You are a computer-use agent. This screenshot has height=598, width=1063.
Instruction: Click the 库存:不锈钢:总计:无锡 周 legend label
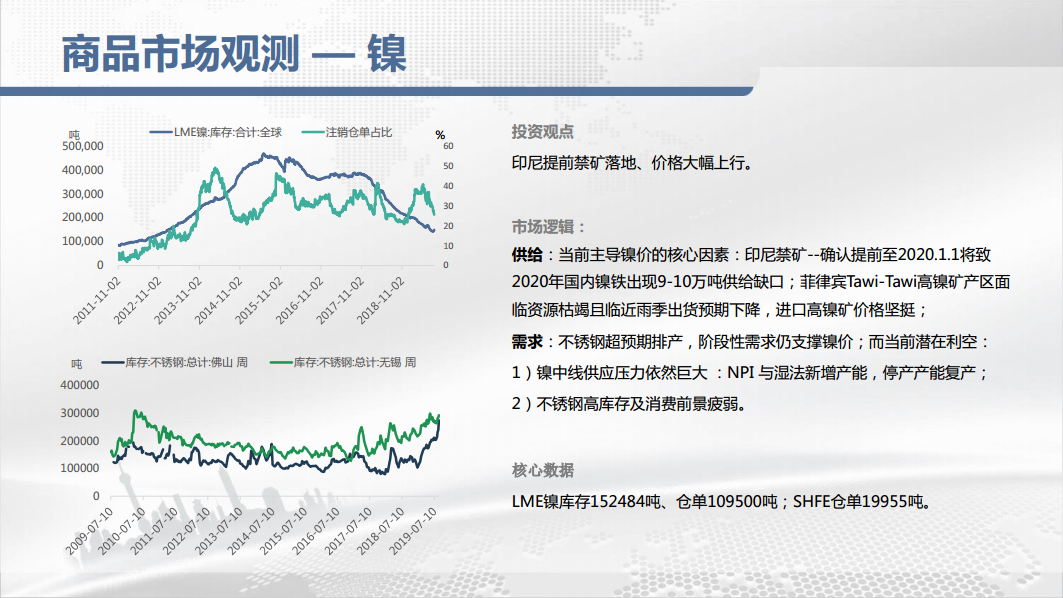tap(354, 361)
